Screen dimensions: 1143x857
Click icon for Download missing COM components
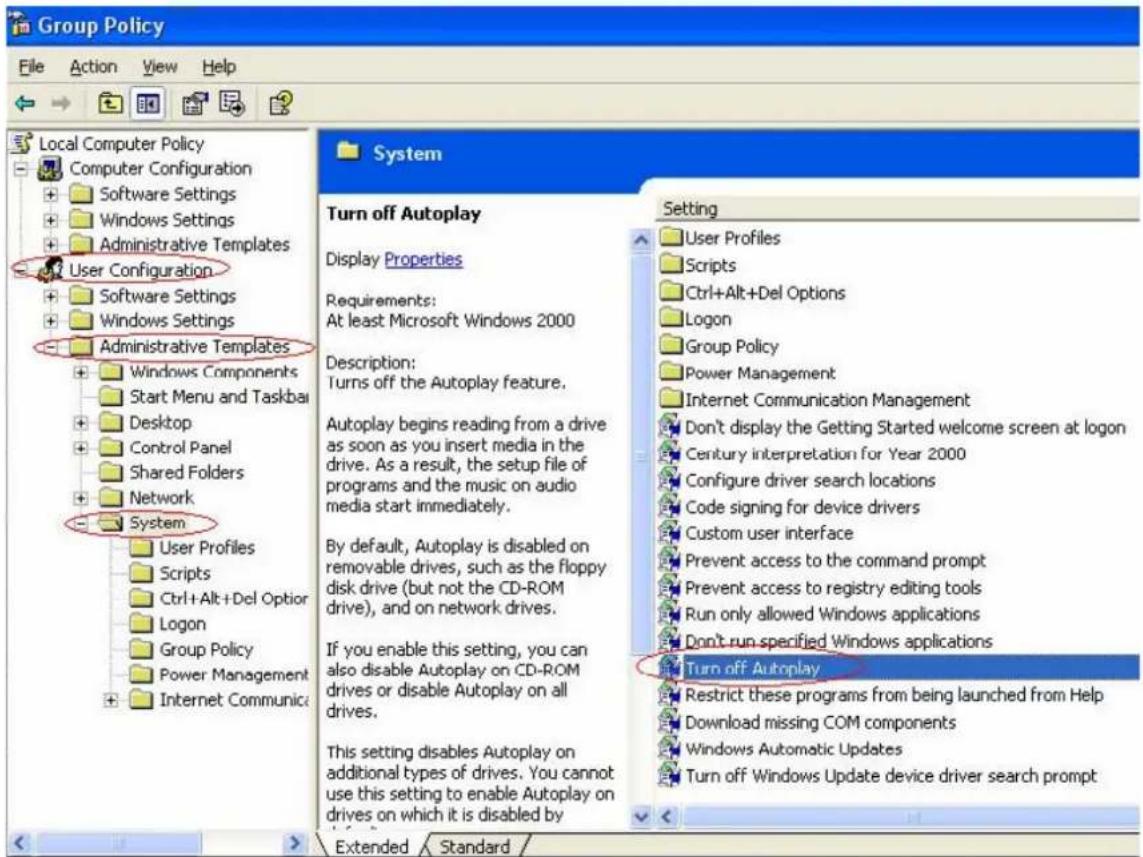(x=669, y=721)
